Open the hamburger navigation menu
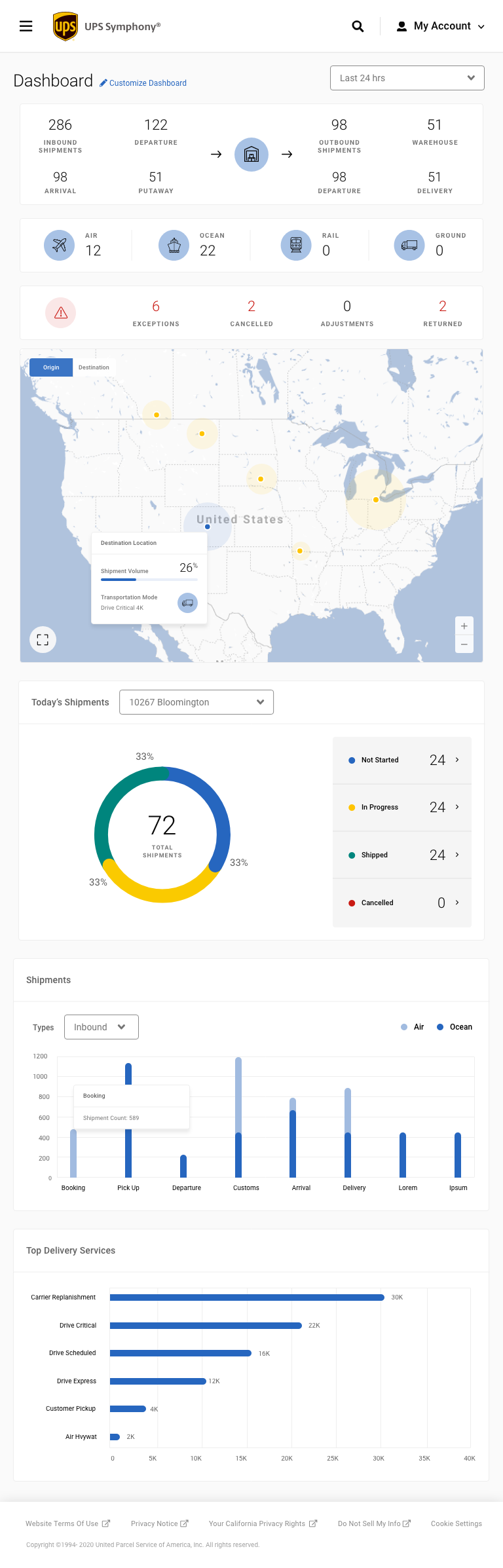The width and height of the screenshot is (503, 1568). pyautogui.click(x=26, y=26)
